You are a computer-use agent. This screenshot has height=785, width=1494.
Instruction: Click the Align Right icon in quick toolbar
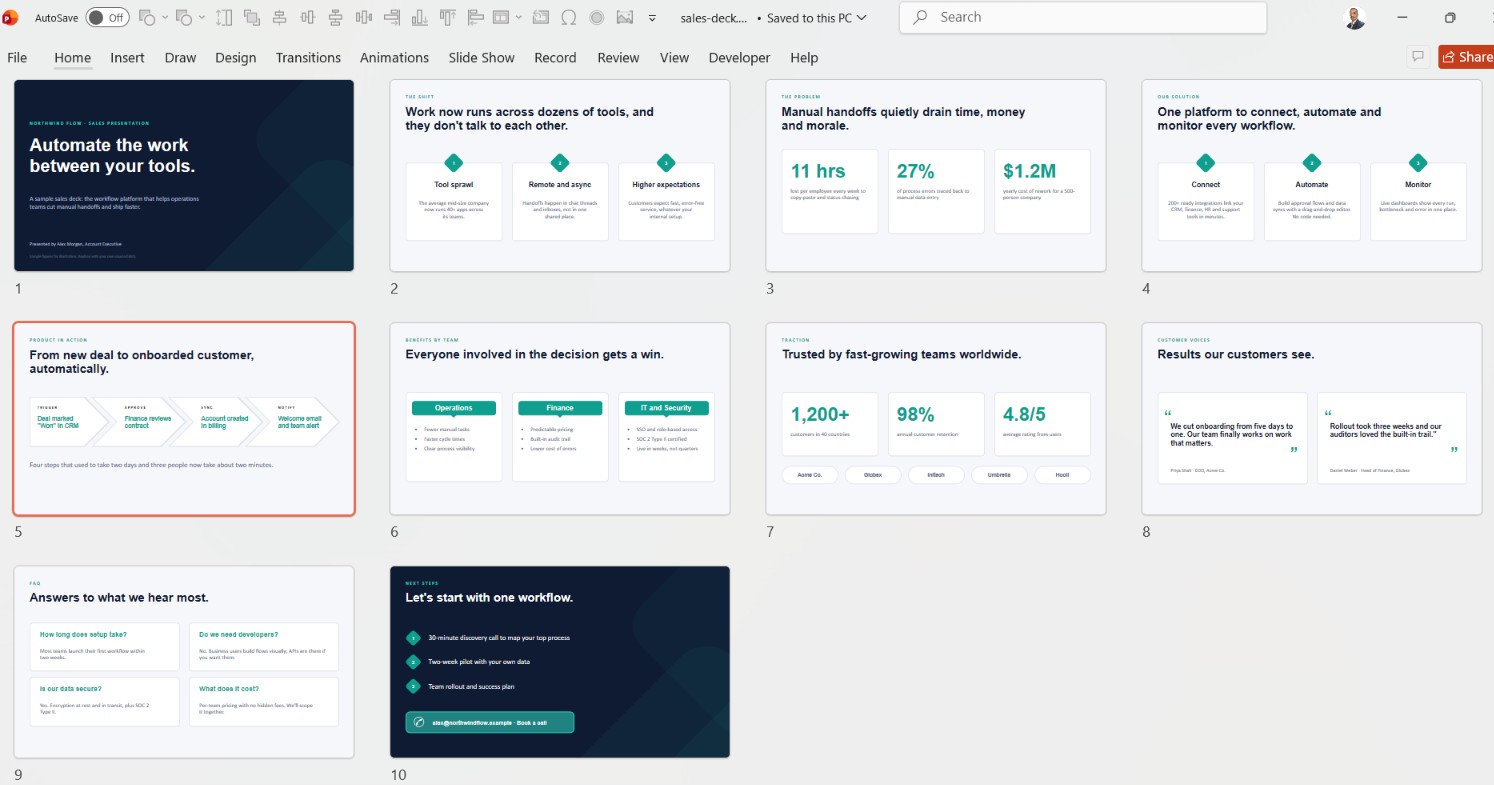[392, 18]
